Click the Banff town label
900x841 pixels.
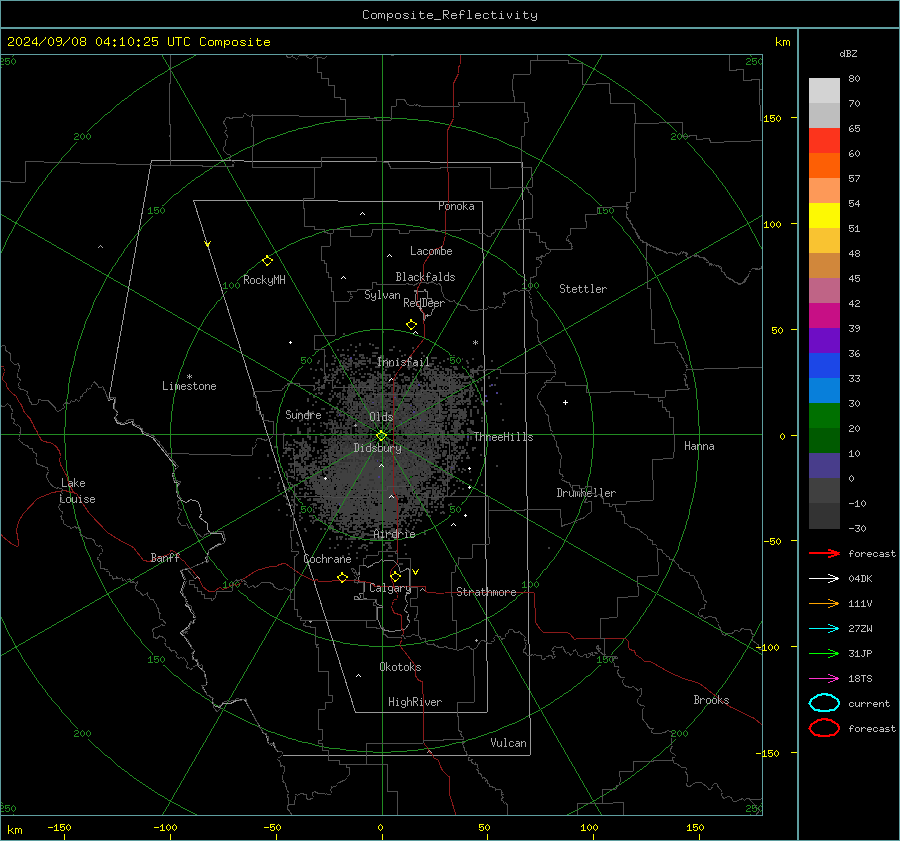coord(165,557)
